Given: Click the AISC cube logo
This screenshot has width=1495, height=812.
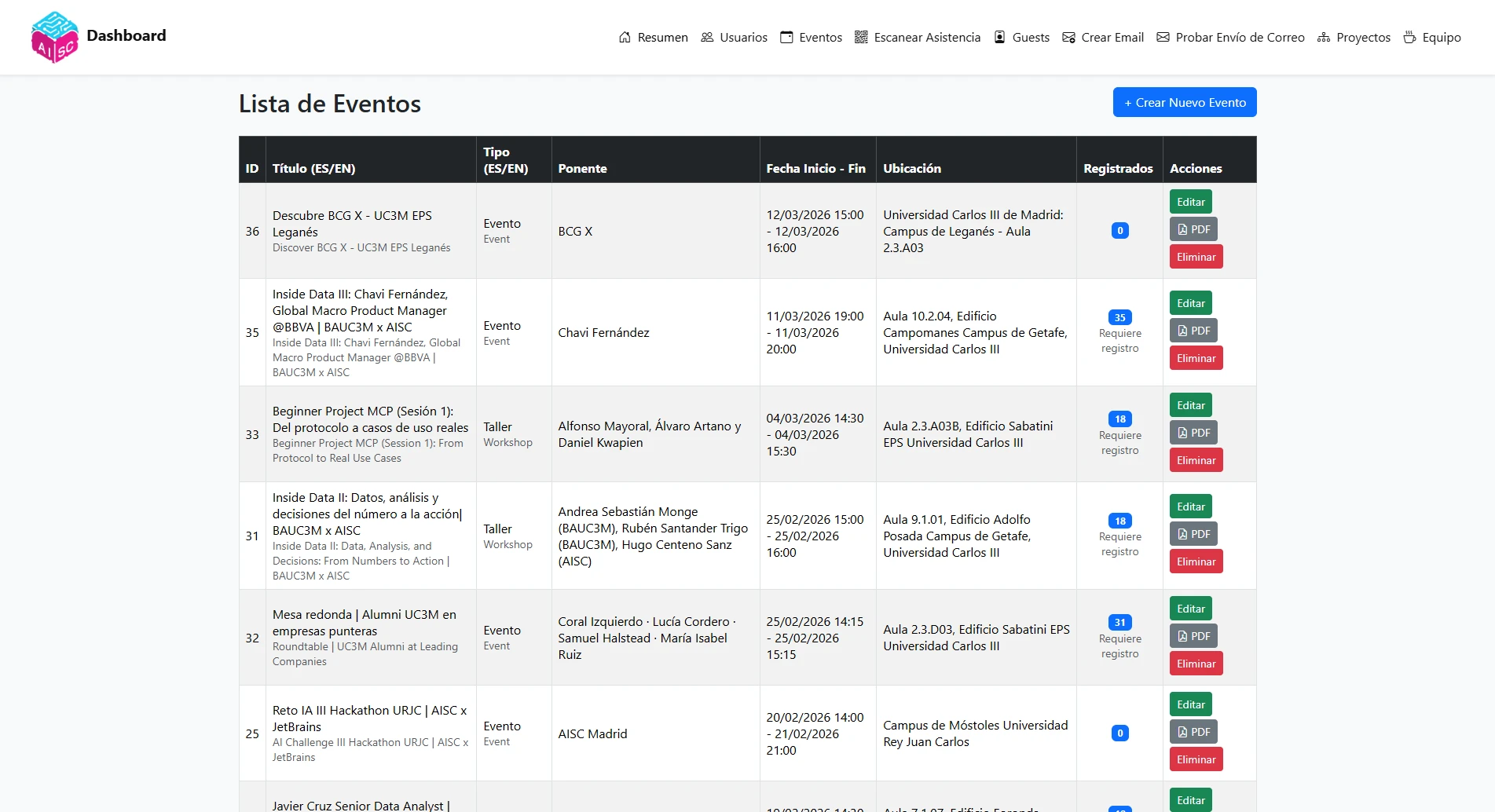Looking at the screenshot, I should tap(54, 37).
